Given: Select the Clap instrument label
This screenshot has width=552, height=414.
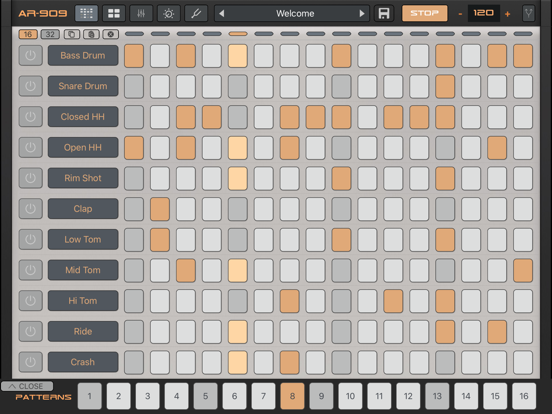Looking at the screenshot, I should [83, 209].
